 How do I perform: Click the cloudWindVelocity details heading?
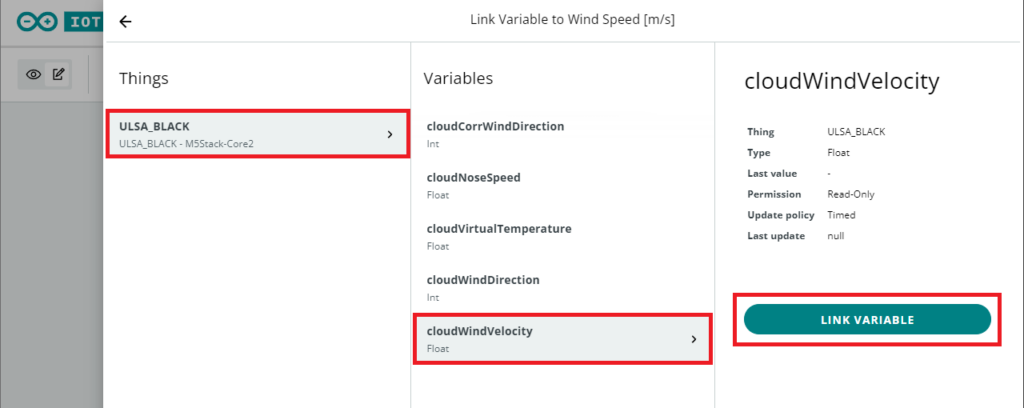(842, 82)
